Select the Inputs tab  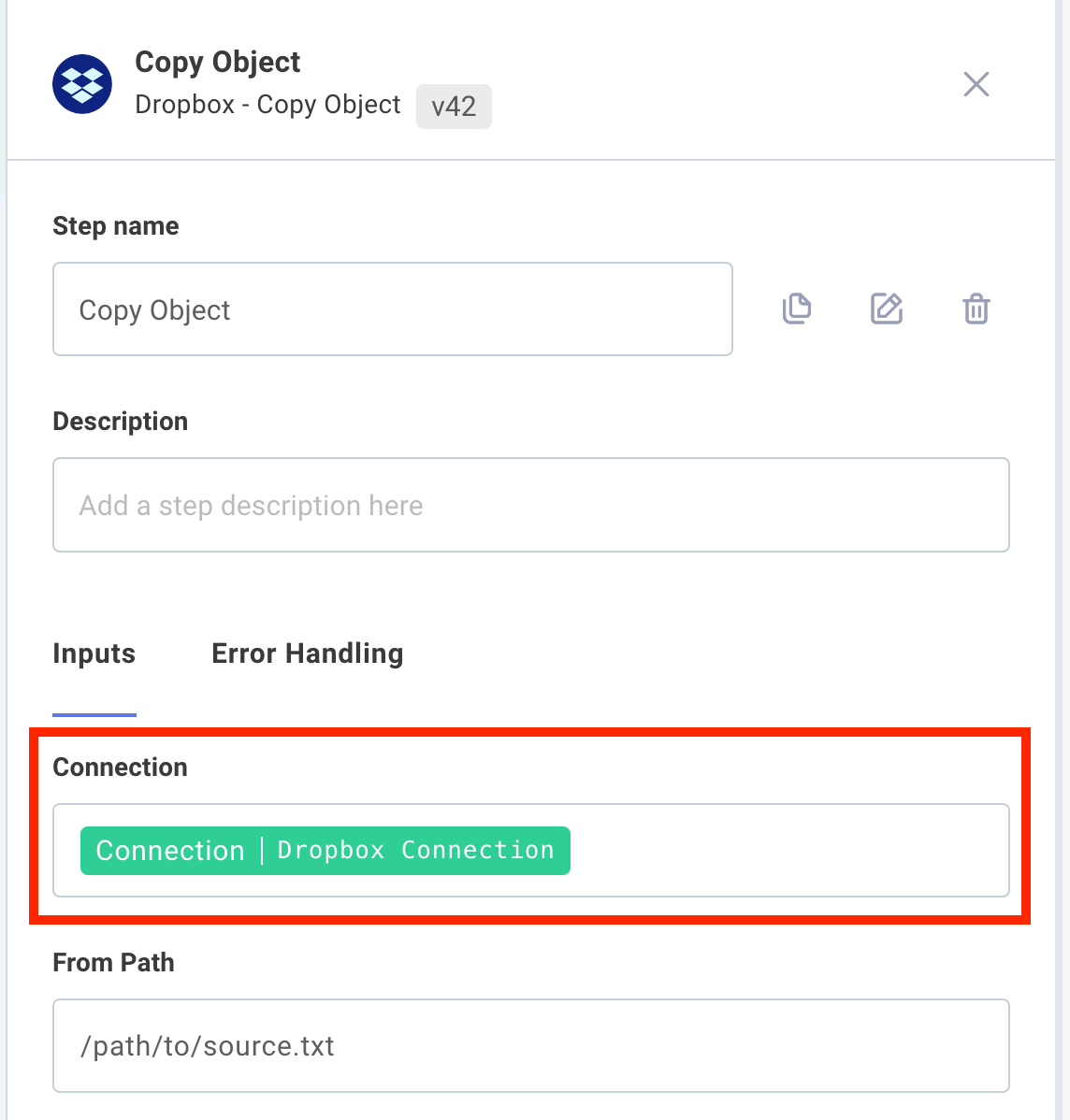(x=94, y=653)
